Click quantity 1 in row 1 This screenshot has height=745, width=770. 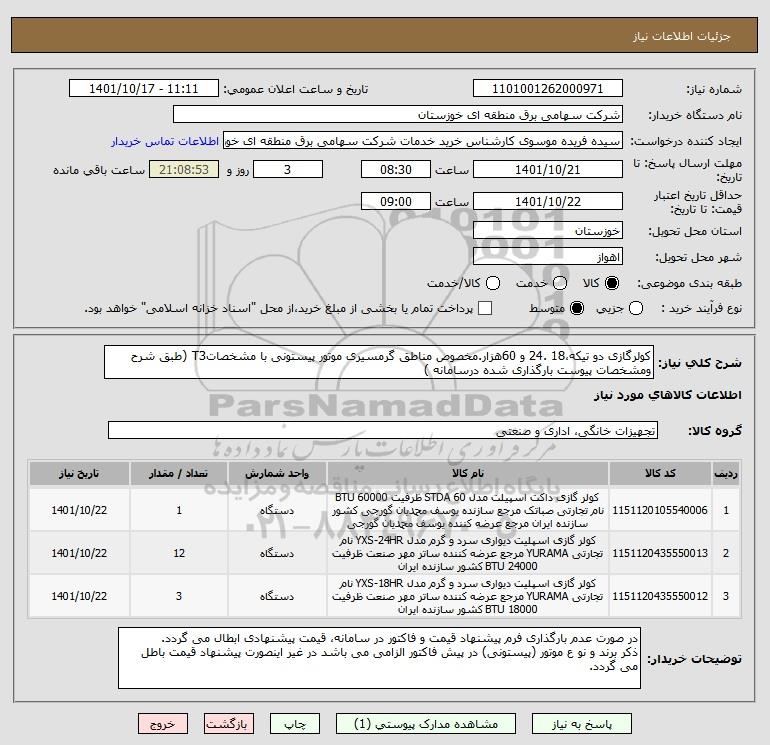(179, 510)
